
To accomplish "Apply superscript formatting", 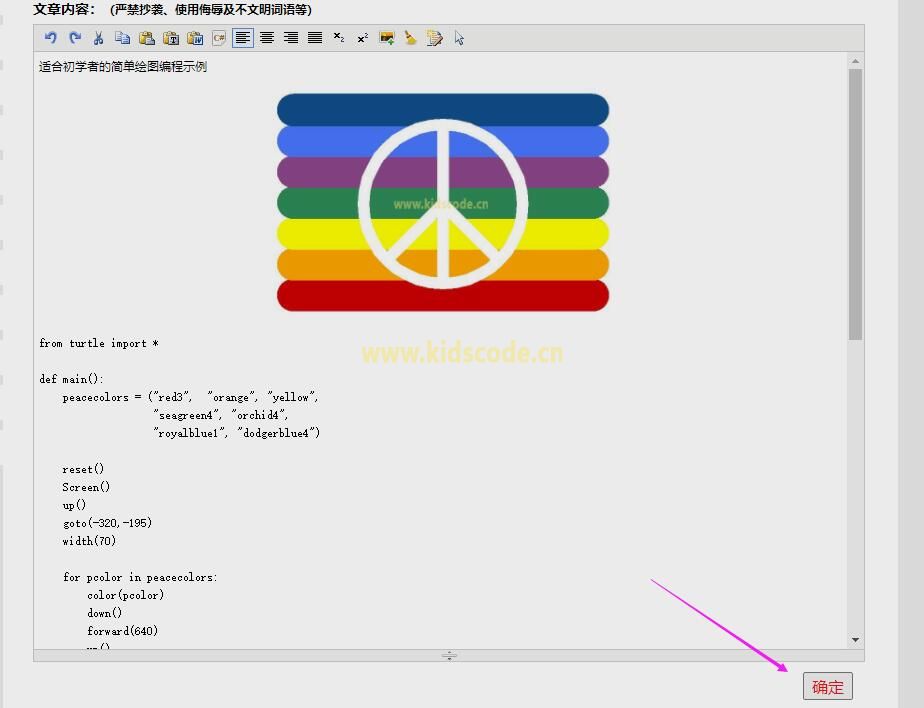I will coord(363,38).
